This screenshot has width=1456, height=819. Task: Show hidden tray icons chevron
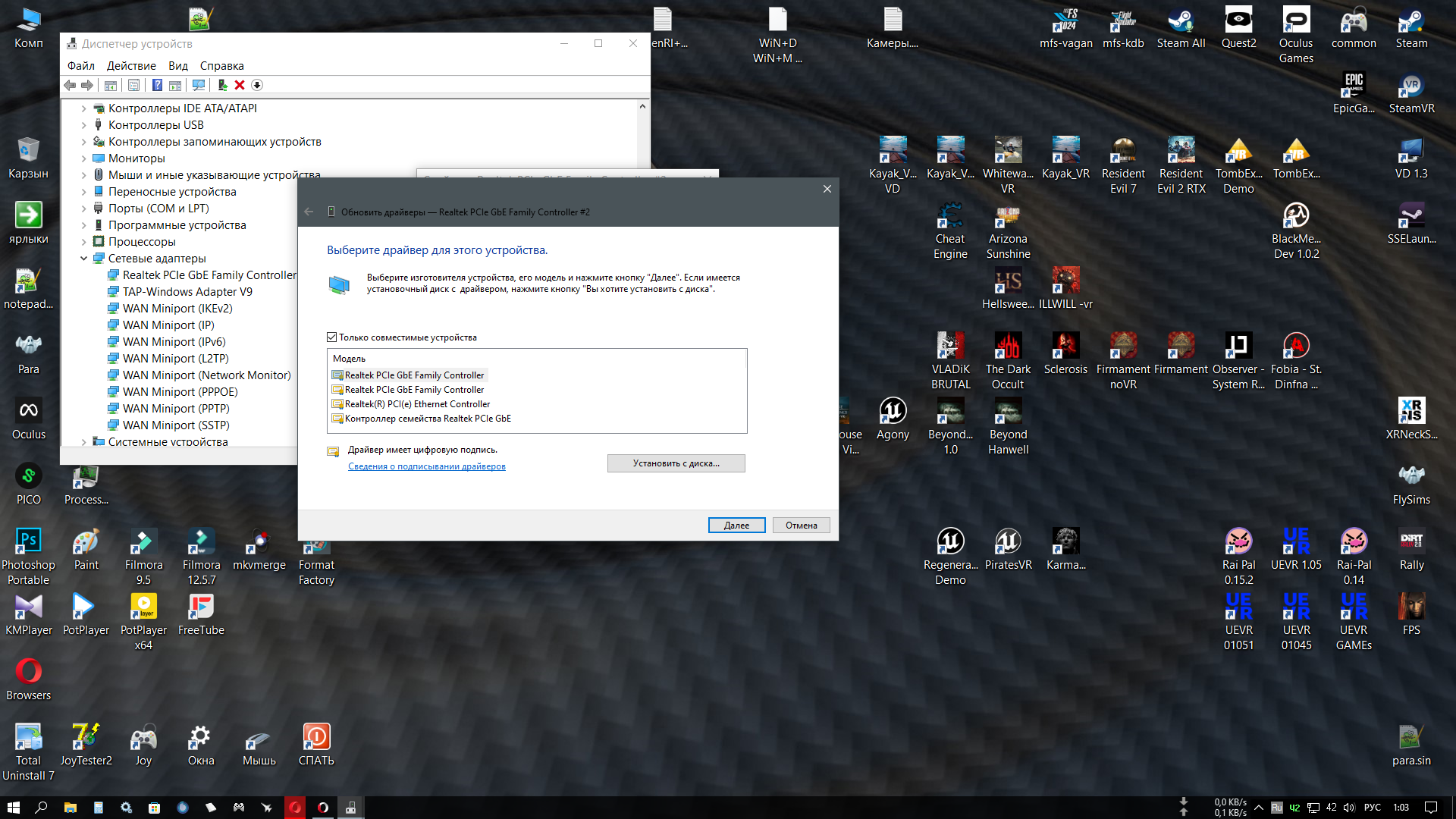(x=1259, y=808)
